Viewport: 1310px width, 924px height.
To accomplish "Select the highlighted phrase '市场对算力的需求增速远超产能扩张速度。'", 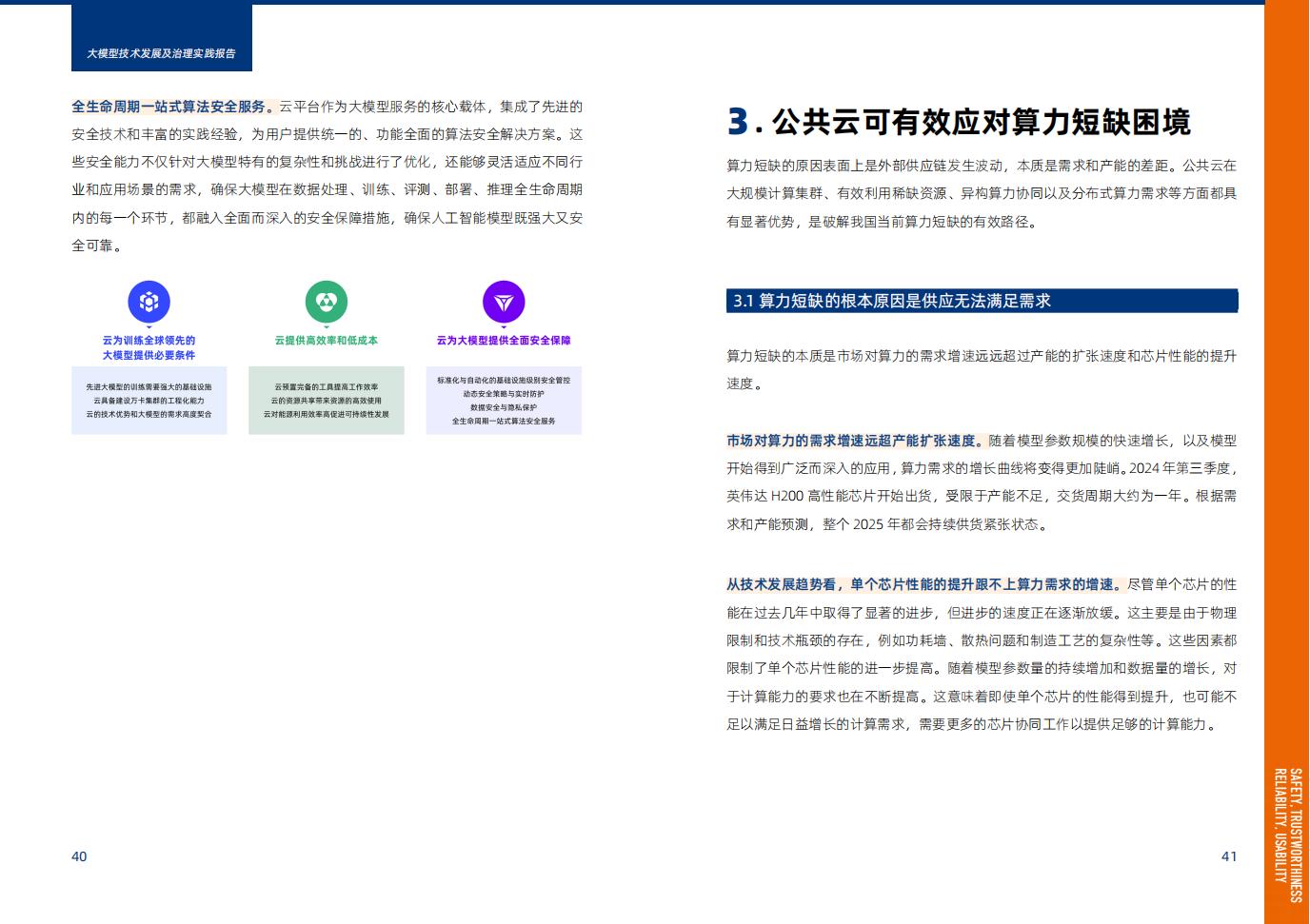I will pyautogui.click(x=858, y=441).
